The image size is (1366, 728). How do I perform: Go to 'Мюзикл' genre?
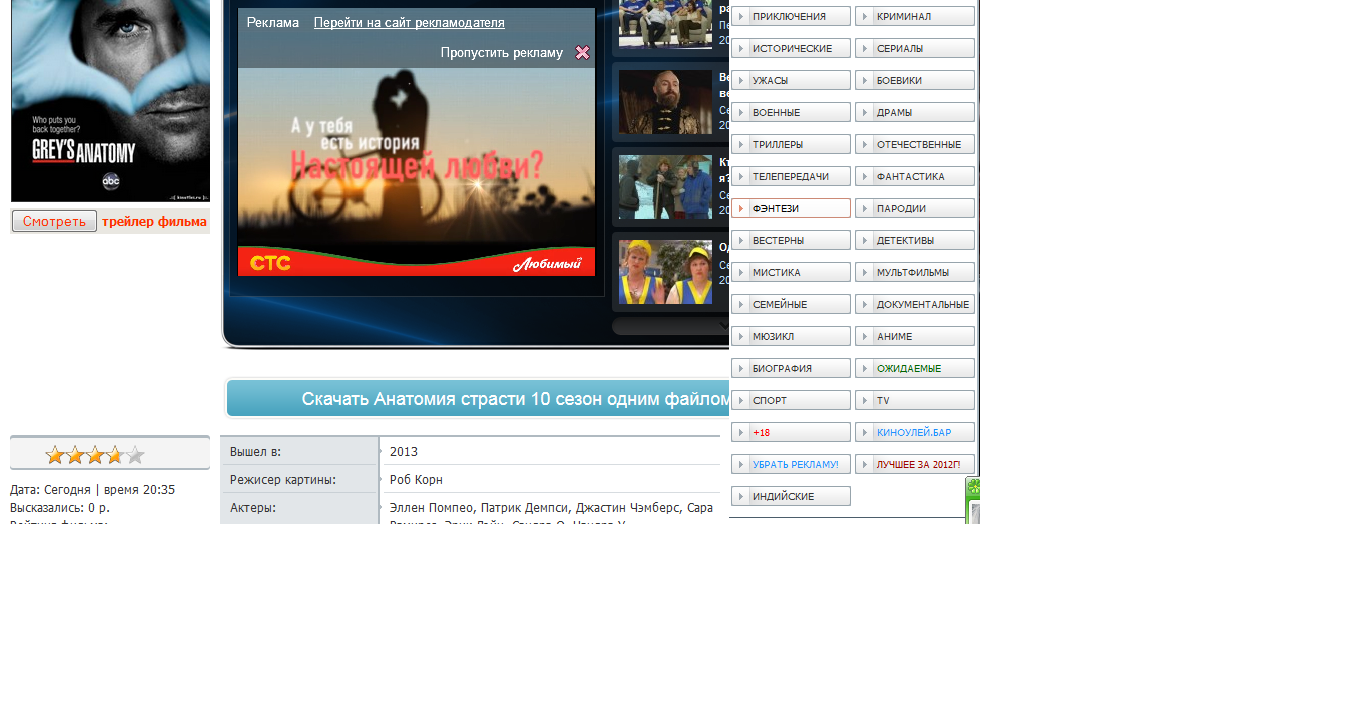click(x=791, y=337)
